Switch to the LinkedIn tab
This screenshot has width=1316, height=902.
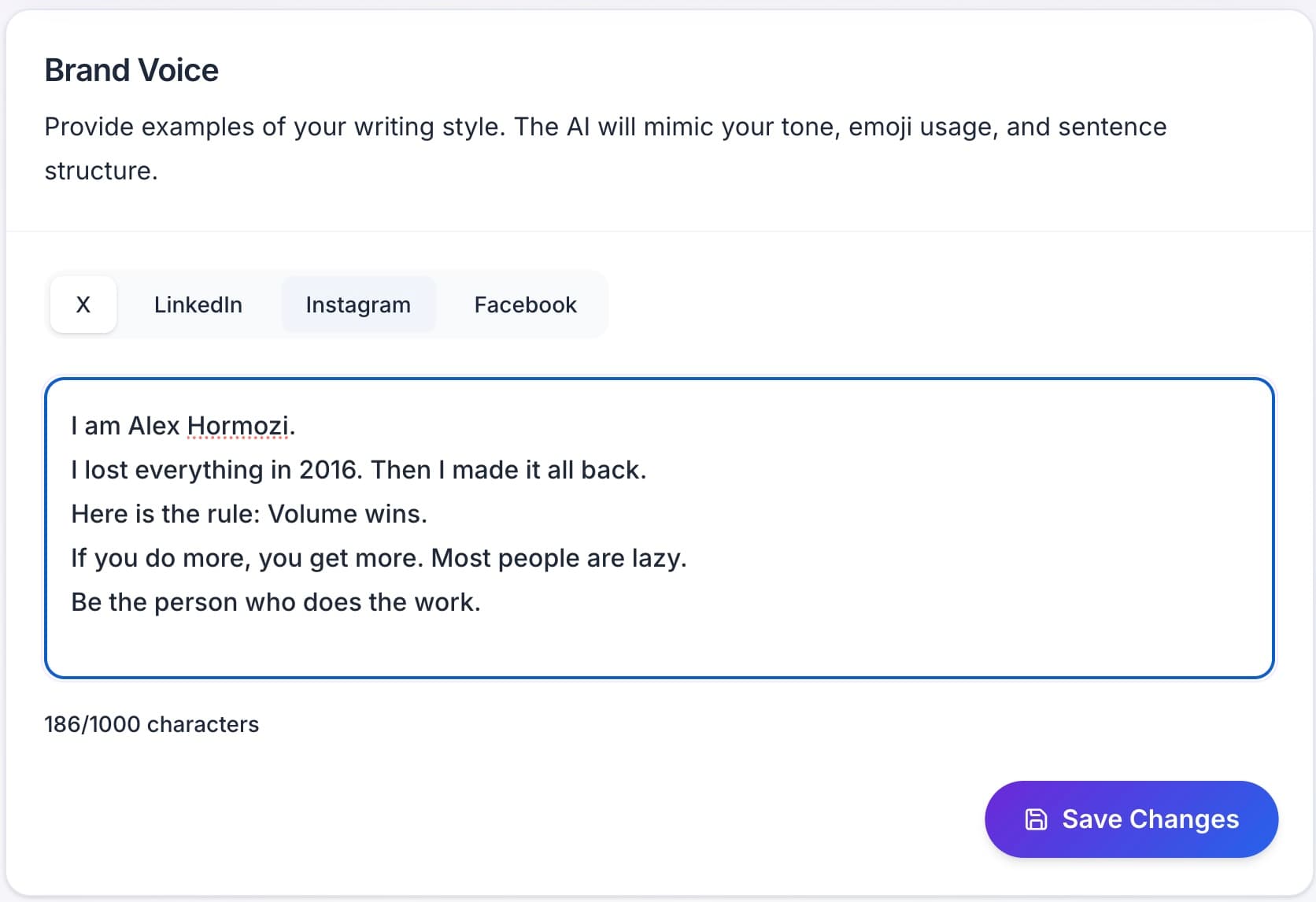coord(198,305)
